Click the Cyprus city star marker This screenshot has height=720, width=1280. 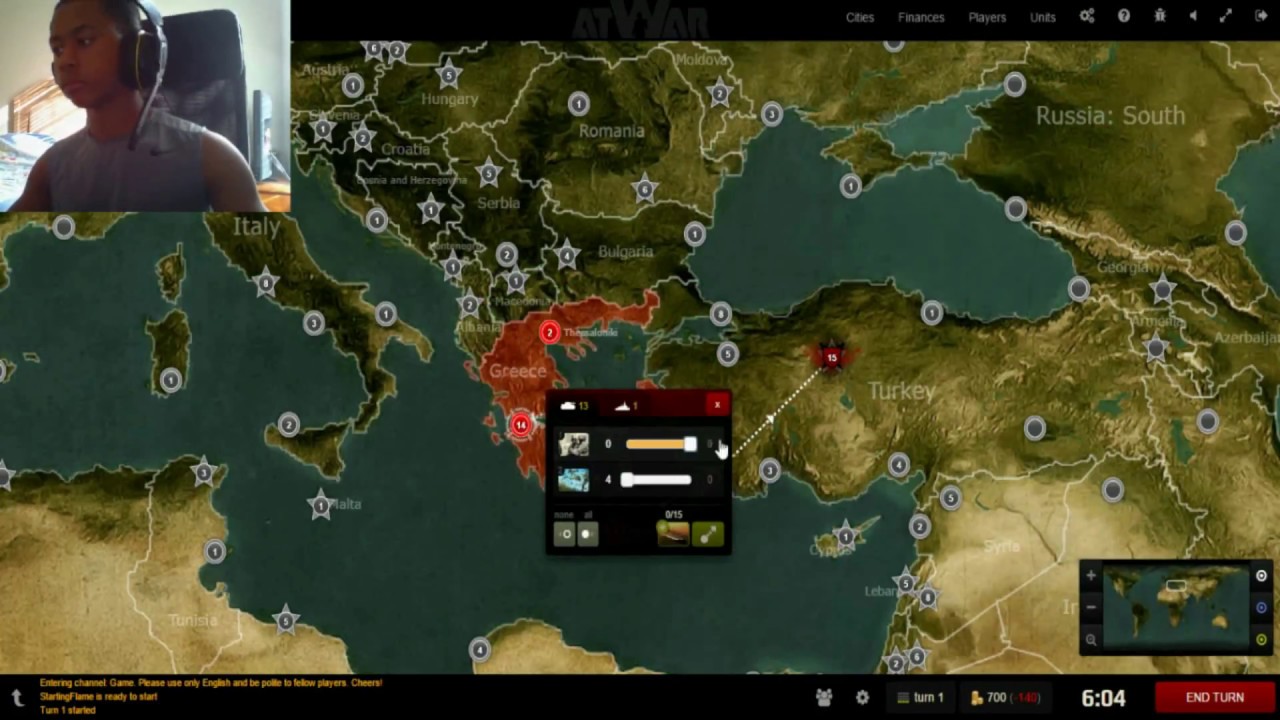845,536
